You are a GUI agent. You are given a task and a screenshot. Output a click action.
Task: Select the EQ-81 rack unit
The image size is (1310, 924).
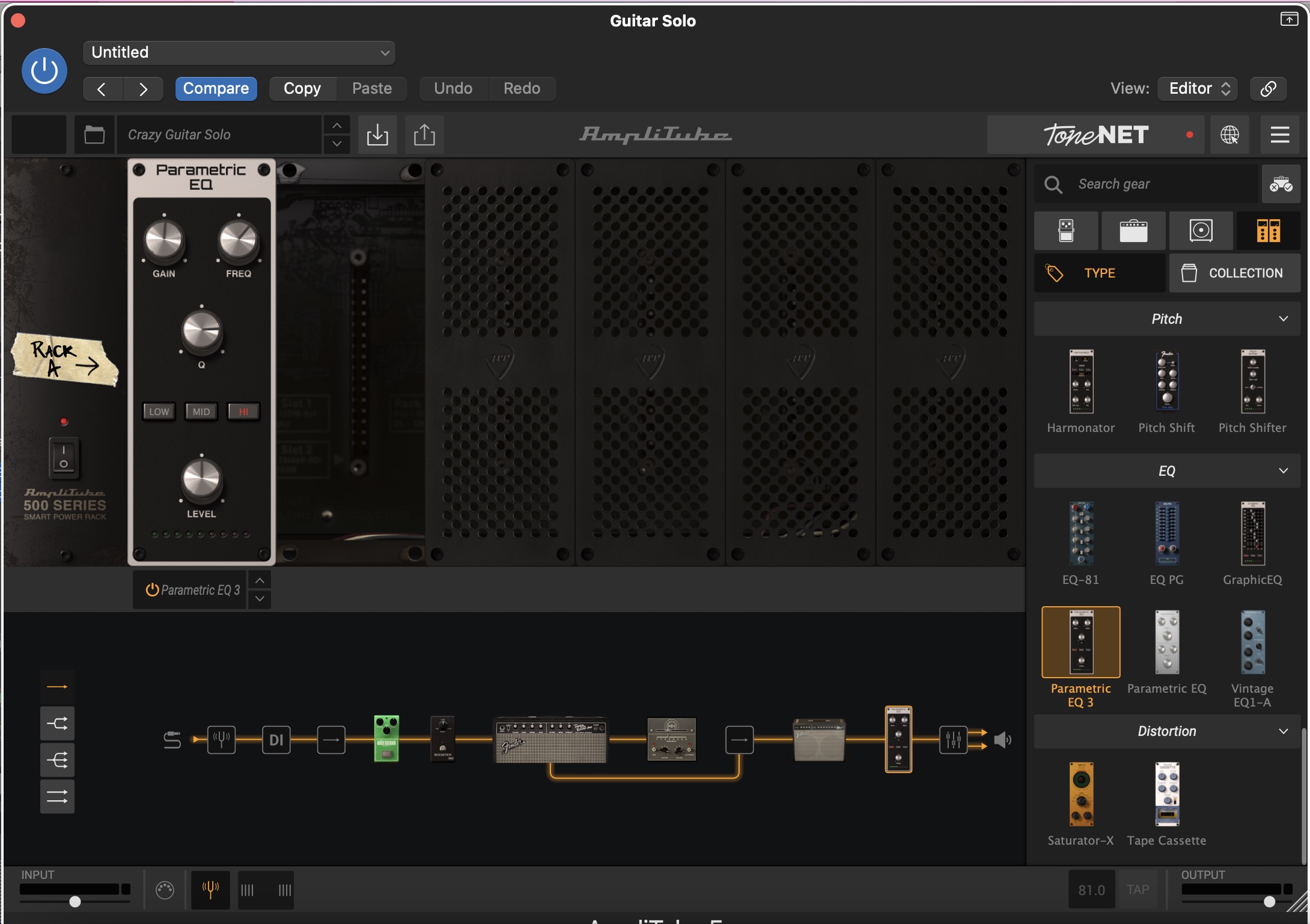click(1080, 543)
